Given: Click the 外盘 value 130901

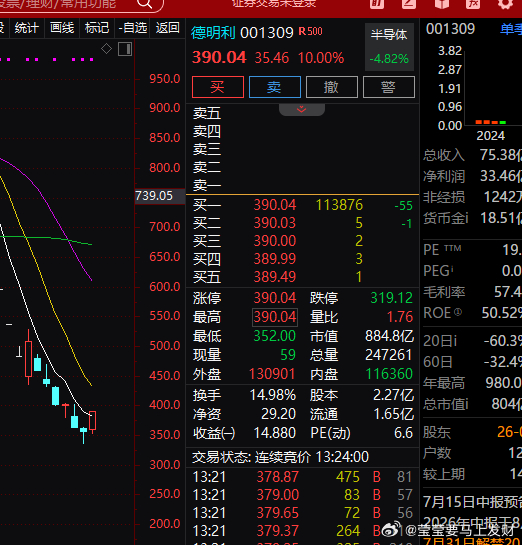Looking at the screenshot, I should tap(272, 374).
